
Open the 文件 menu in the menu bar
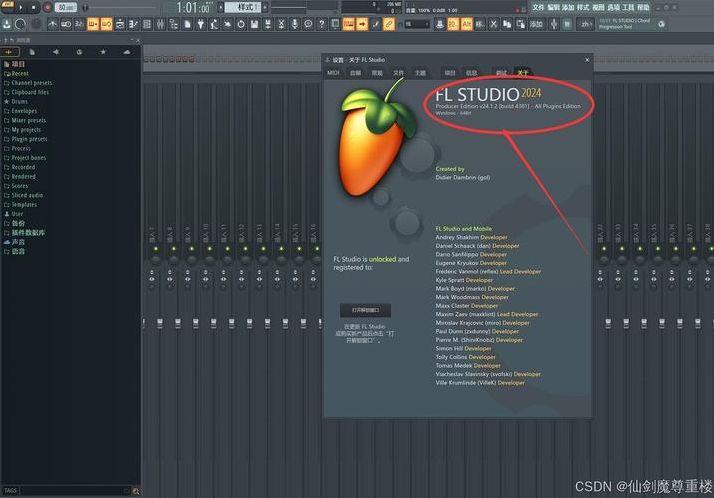pyautogui.click(x=538, y=7)
